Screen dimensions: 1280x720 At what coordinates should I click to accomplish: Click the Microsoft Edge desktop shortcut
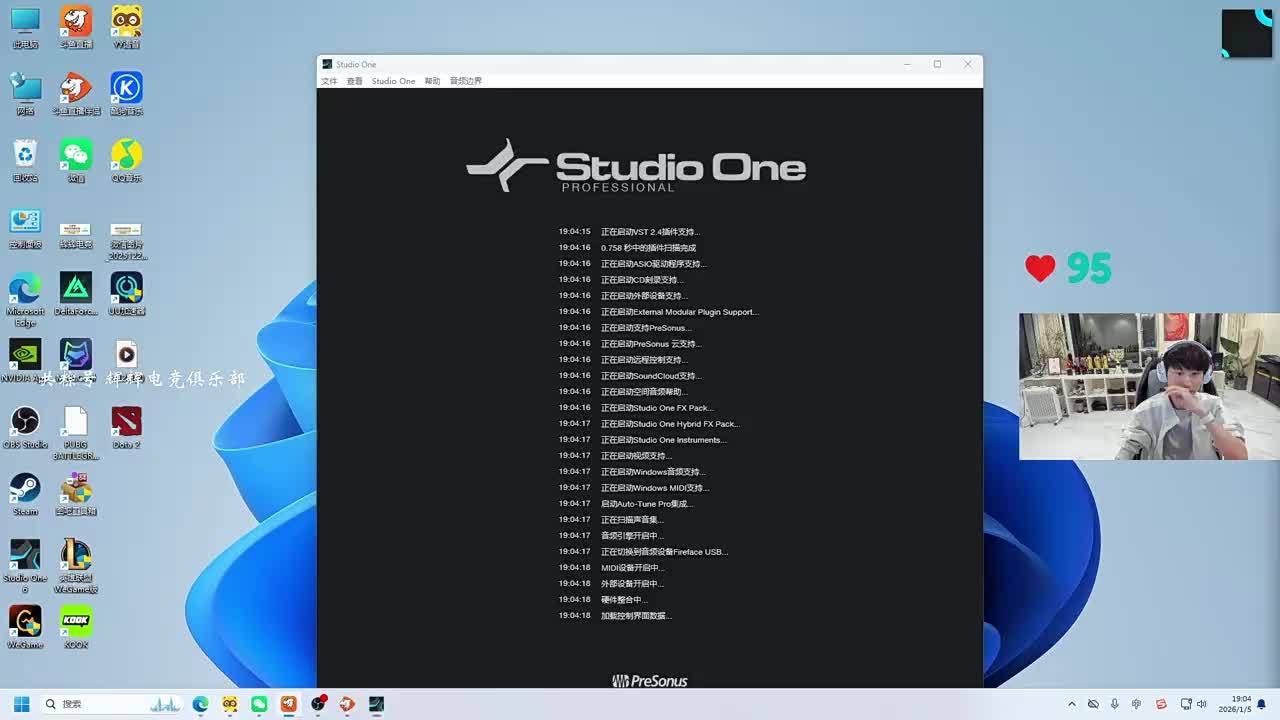pyautogui.click(x=25, y=289)
